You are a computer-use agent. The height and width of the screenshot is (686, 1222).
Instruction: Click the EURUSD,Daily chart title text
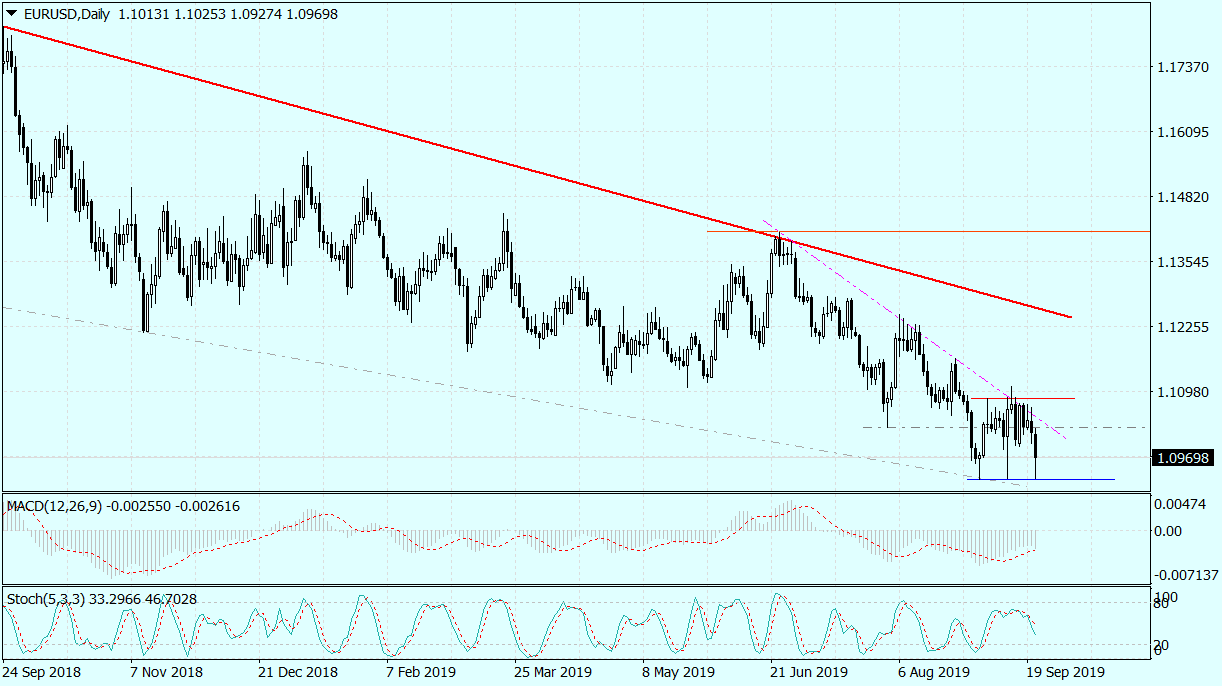click(65, 15)
